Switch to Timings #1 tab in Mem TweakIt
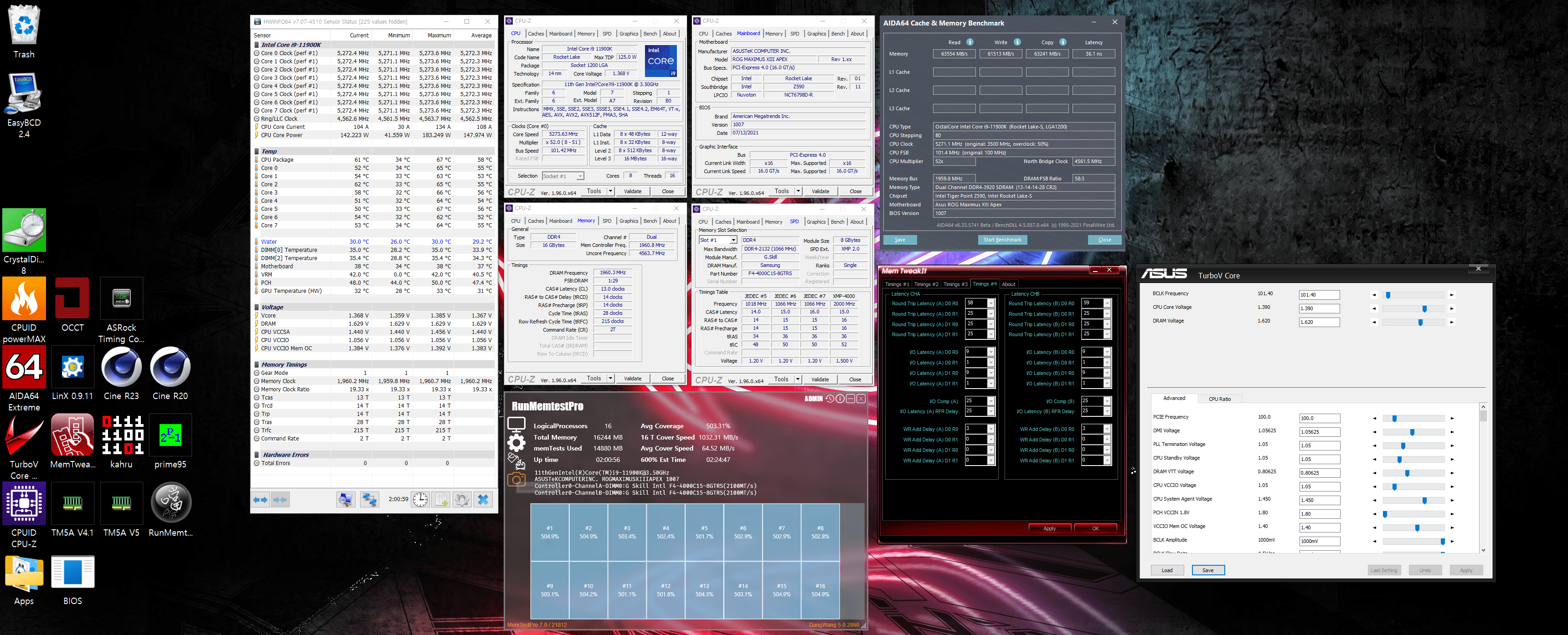 pos(897,284)
